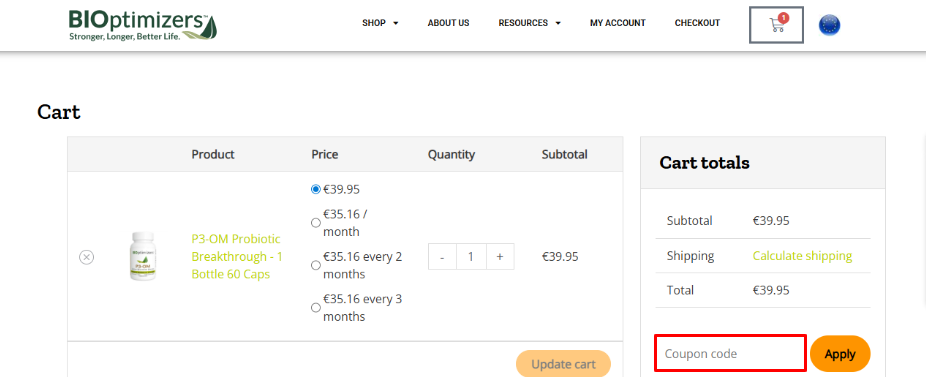Click the Price column header
Viewport: 926px width, 377px height.
(x=325, y=154)
